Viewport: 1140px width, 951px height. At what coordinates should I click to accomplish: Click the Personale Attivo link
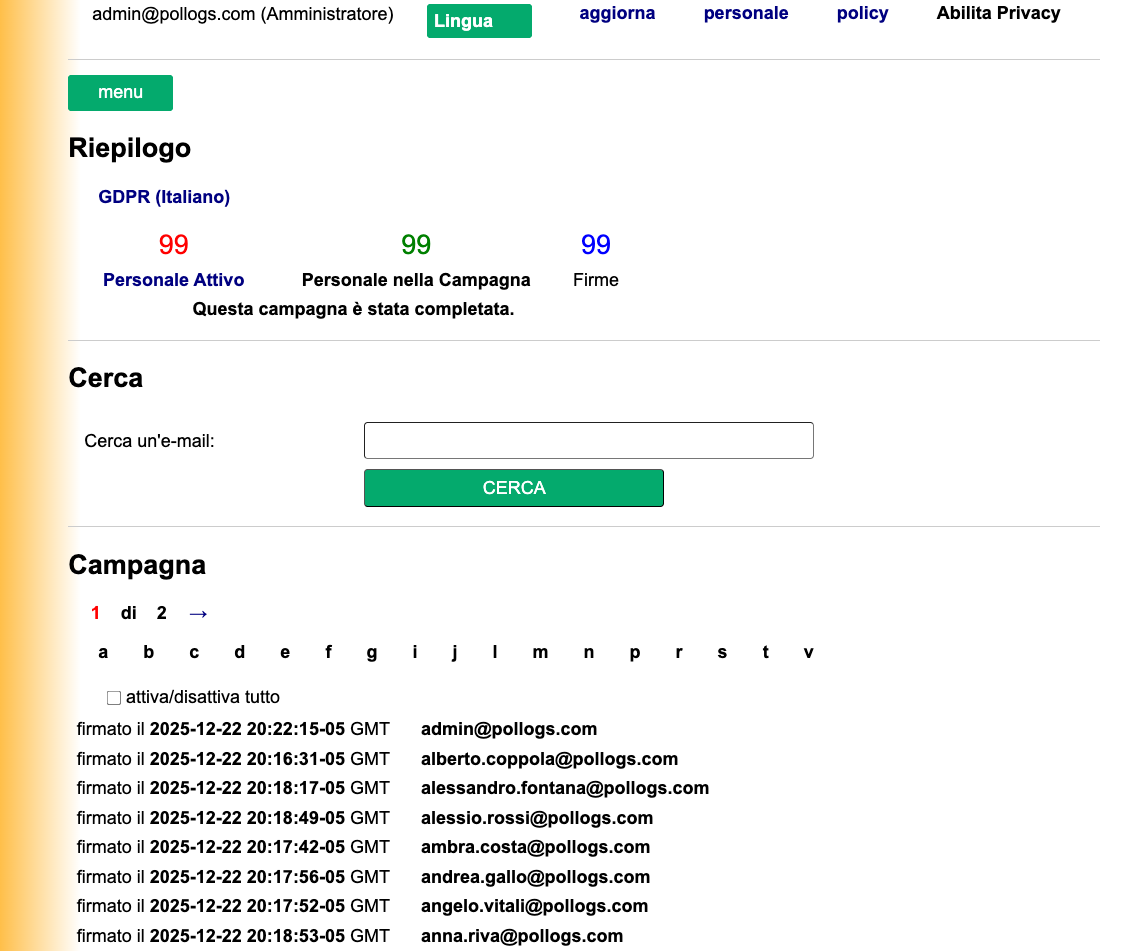(173, 280)
